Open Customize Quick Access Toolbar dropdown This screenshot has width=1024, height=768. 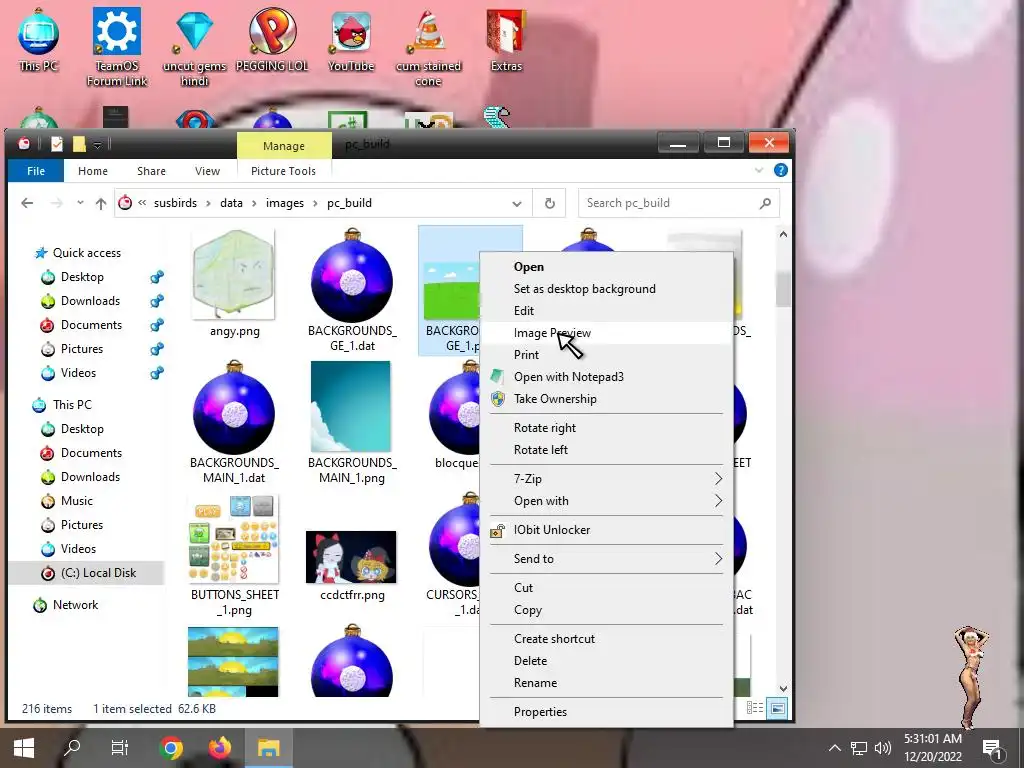point(97,144)
